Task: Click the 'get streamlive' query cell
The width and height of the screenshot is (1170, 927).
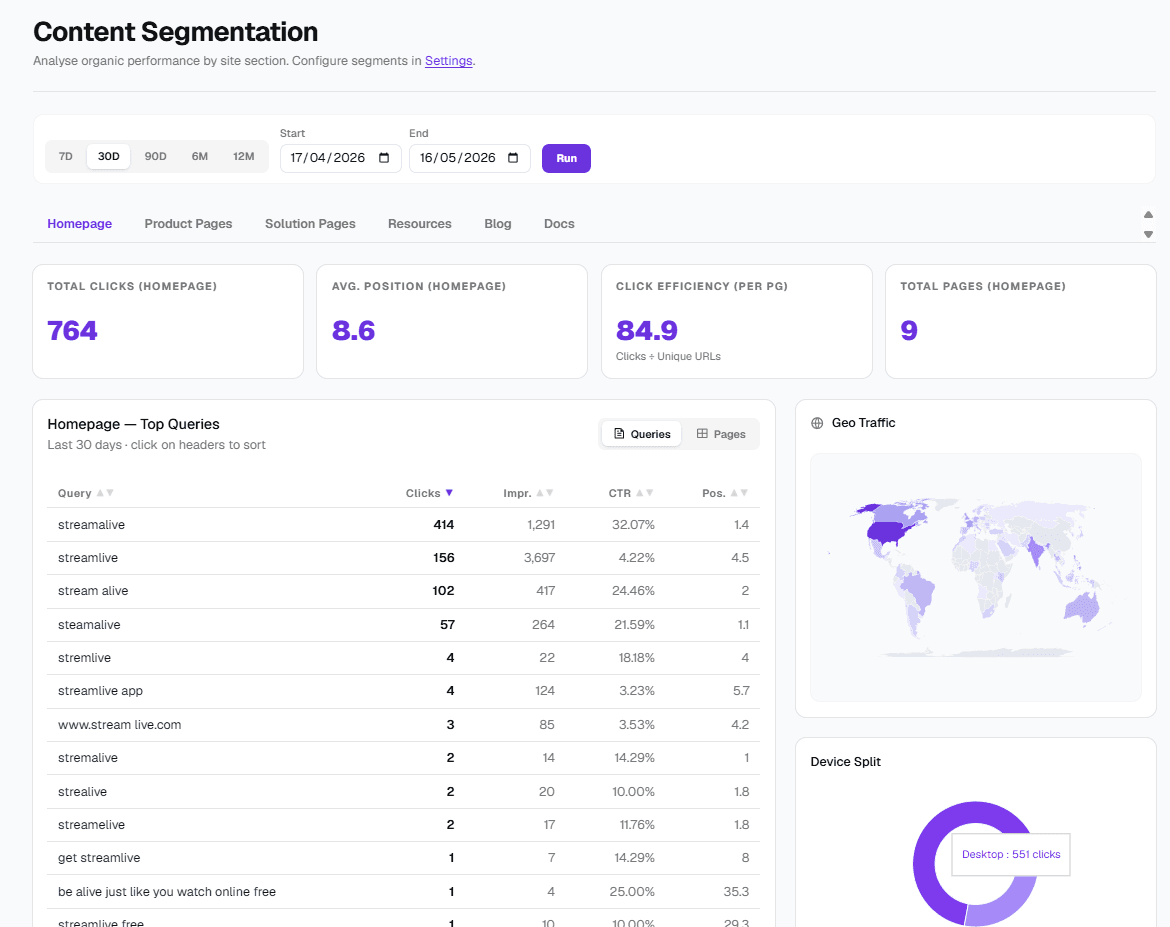Action: (x=99, y=858)
